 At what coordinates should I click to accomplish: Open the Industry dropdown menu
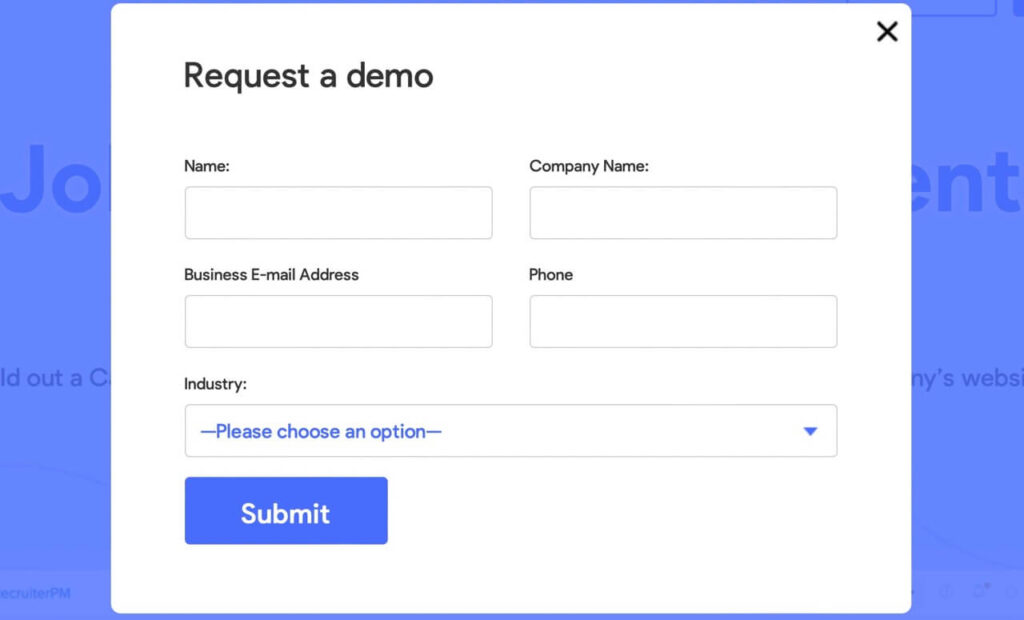click(511, 431)
